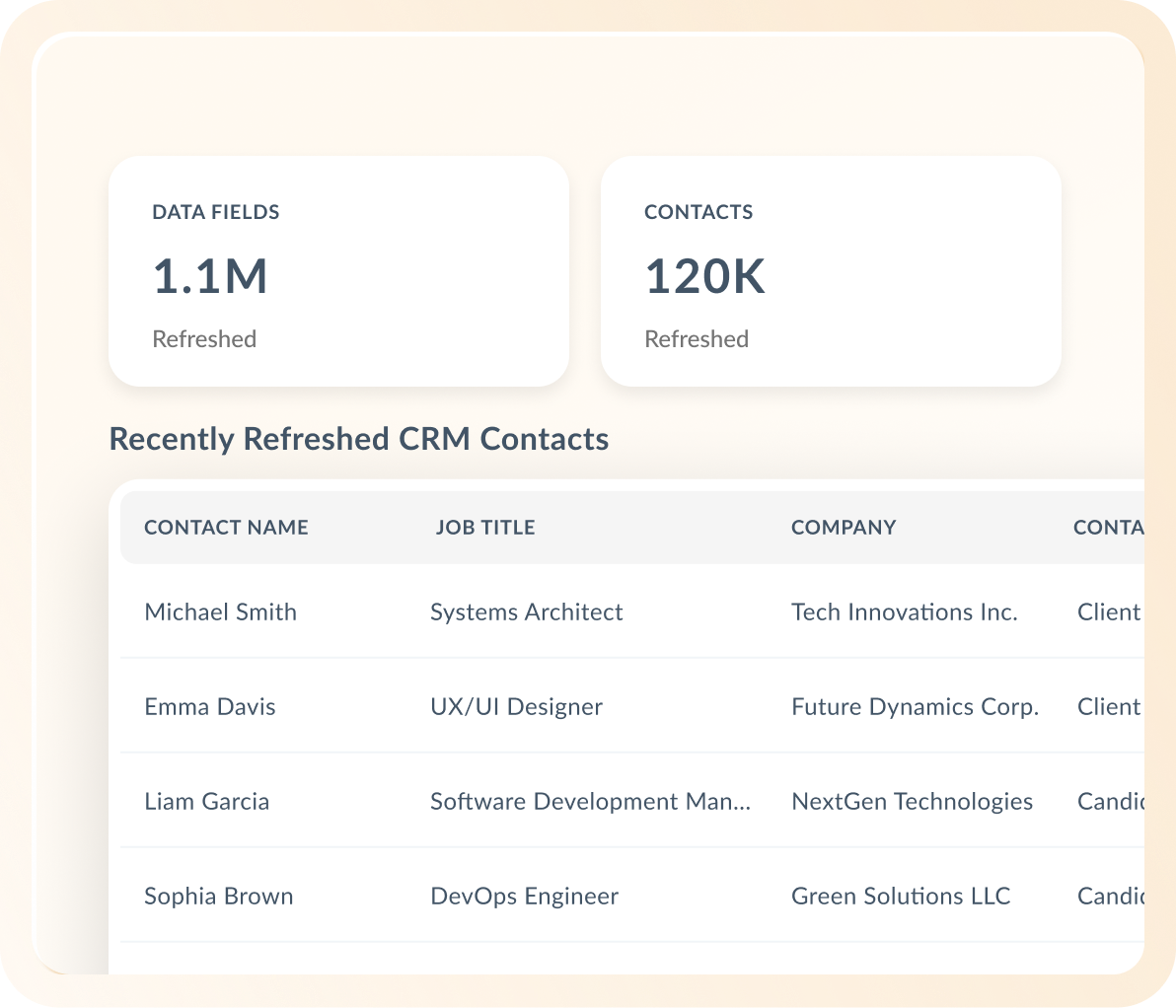Select NextGen Technologies company cell
Screen dimensions: 1176x1008
click(x=912, y=802)
